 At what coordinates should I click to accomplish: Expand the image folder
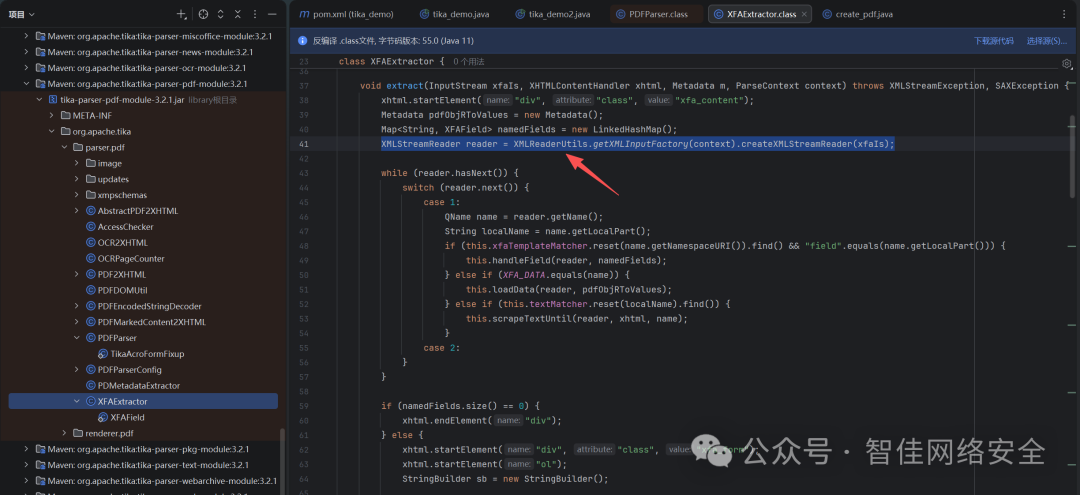pos(76,163)
